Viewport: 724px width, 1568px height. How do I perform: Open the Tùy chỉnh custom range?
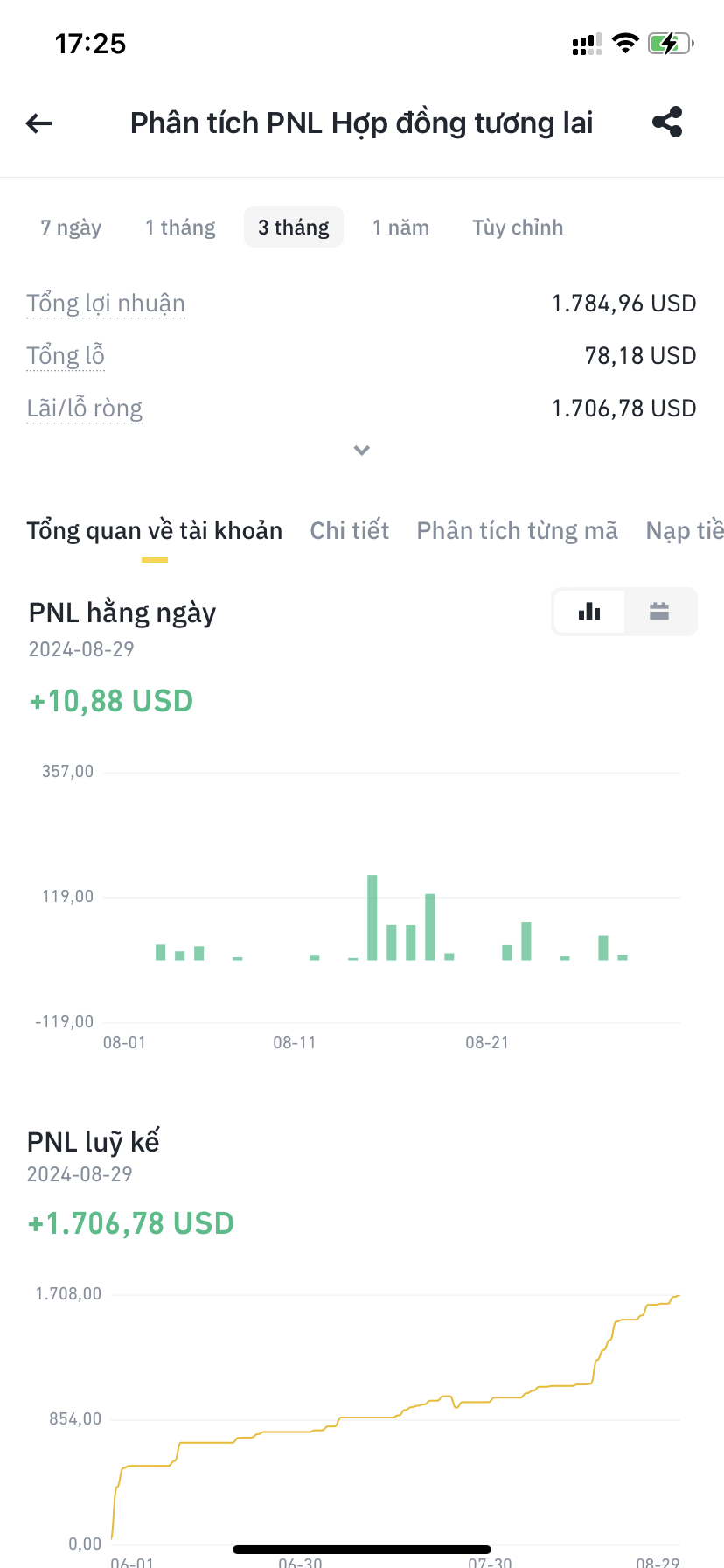pyautogui.click(x=518, y=227)
